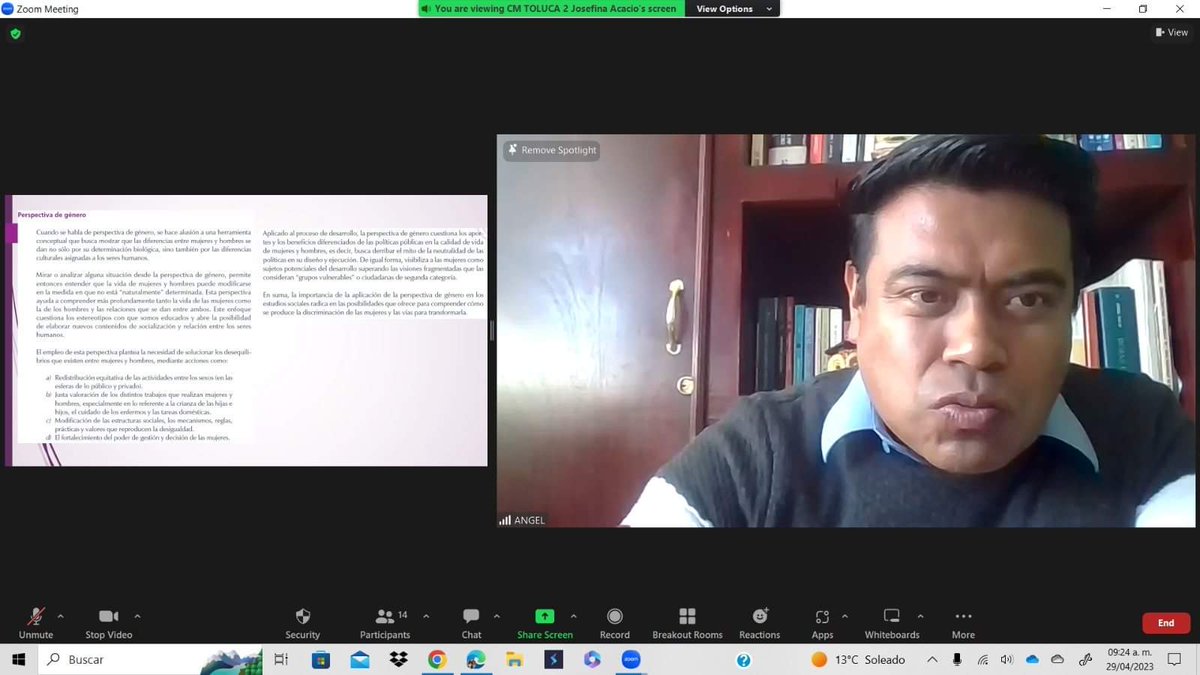Open Microsoft Edge from the taskbar

pyautogui.click(x=476, y=660)
